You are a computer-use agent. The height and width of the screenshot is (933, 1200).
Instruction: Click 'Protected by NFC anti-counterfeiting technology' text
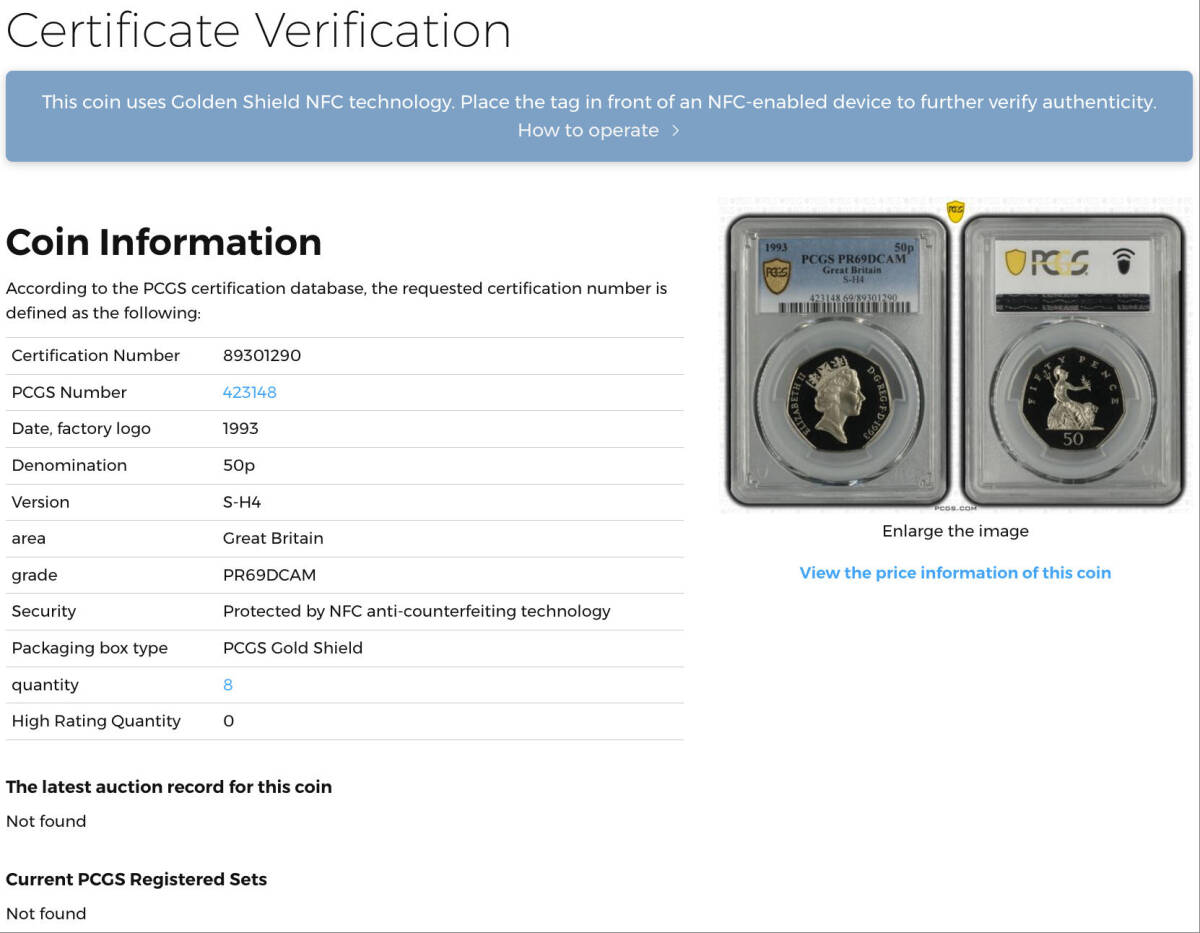[416, 611]
